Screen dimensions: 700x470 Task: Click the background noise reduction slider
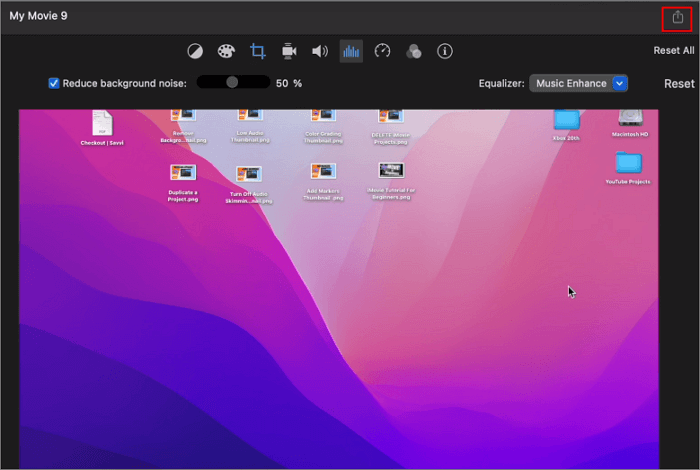(232, 83)
